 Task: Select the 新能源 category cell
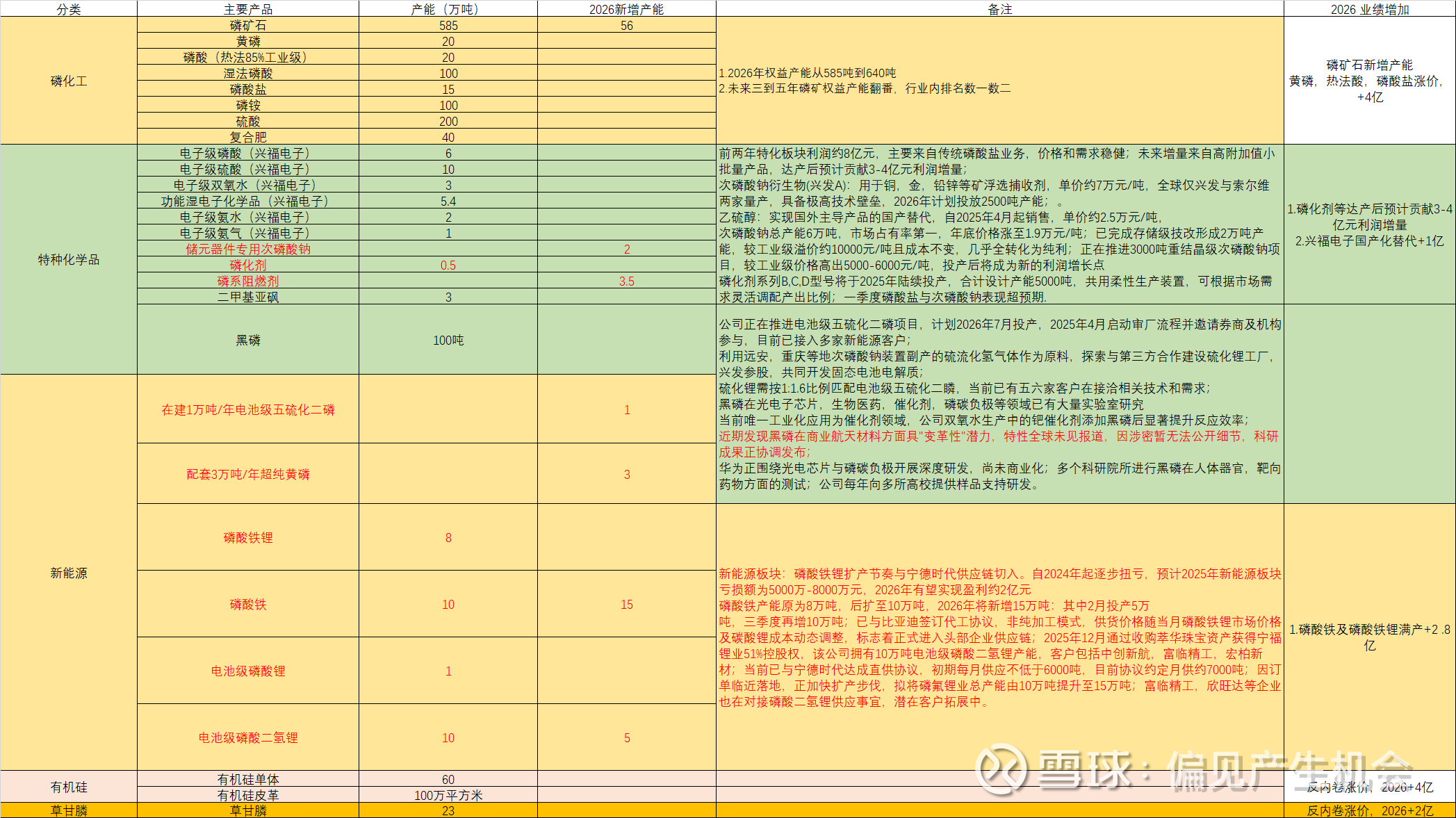68,573
